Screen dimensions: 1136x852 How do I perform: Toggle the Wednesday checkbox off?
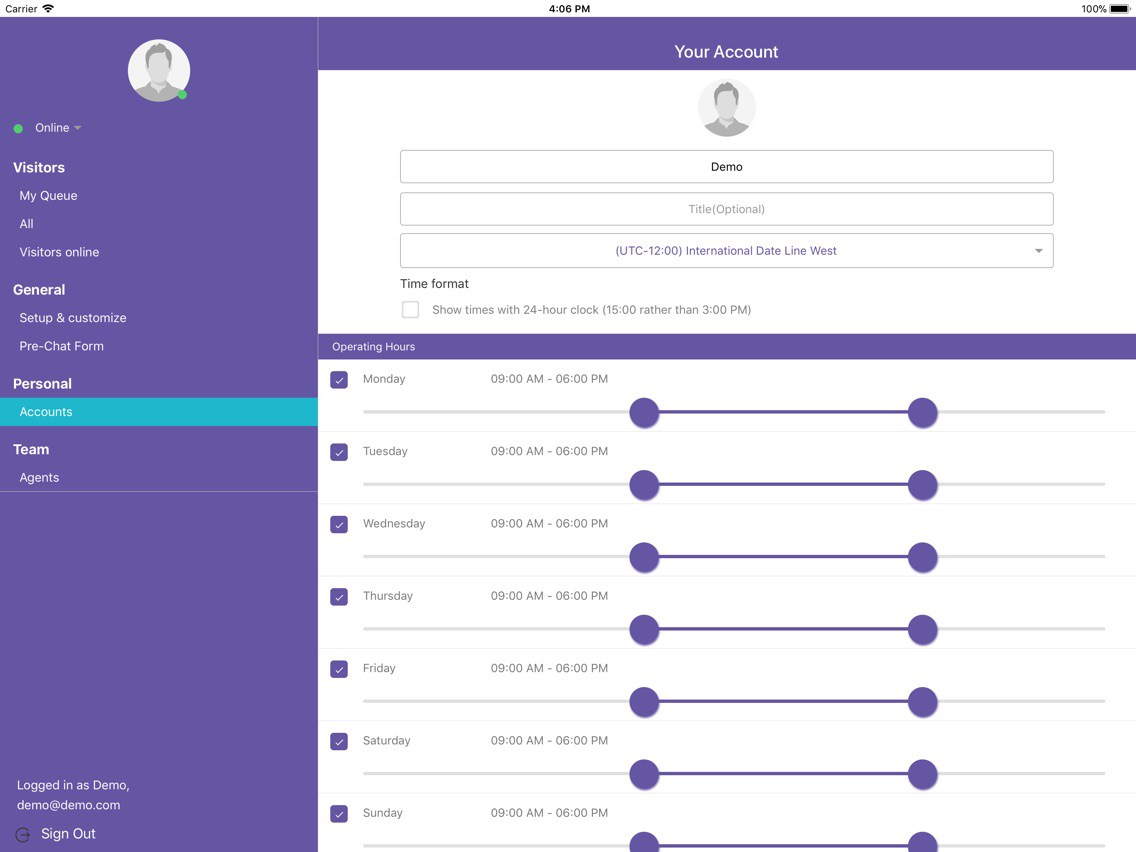pos(339,525)
